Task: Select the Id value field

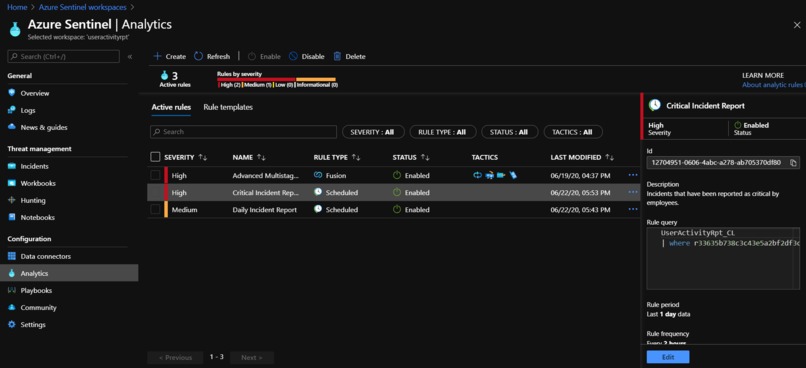Action: point(716,163)
